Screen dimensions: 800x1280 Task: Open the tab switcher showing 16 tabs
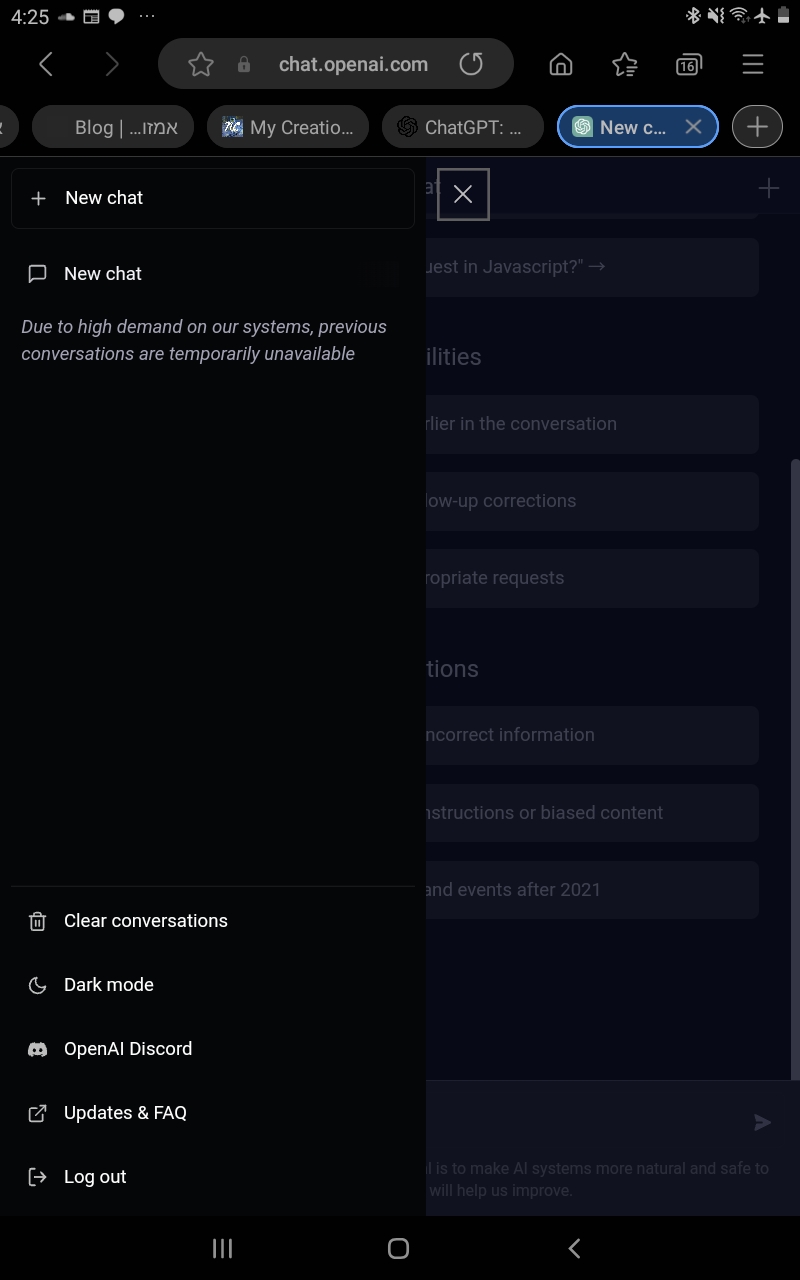tap(688, 65)
